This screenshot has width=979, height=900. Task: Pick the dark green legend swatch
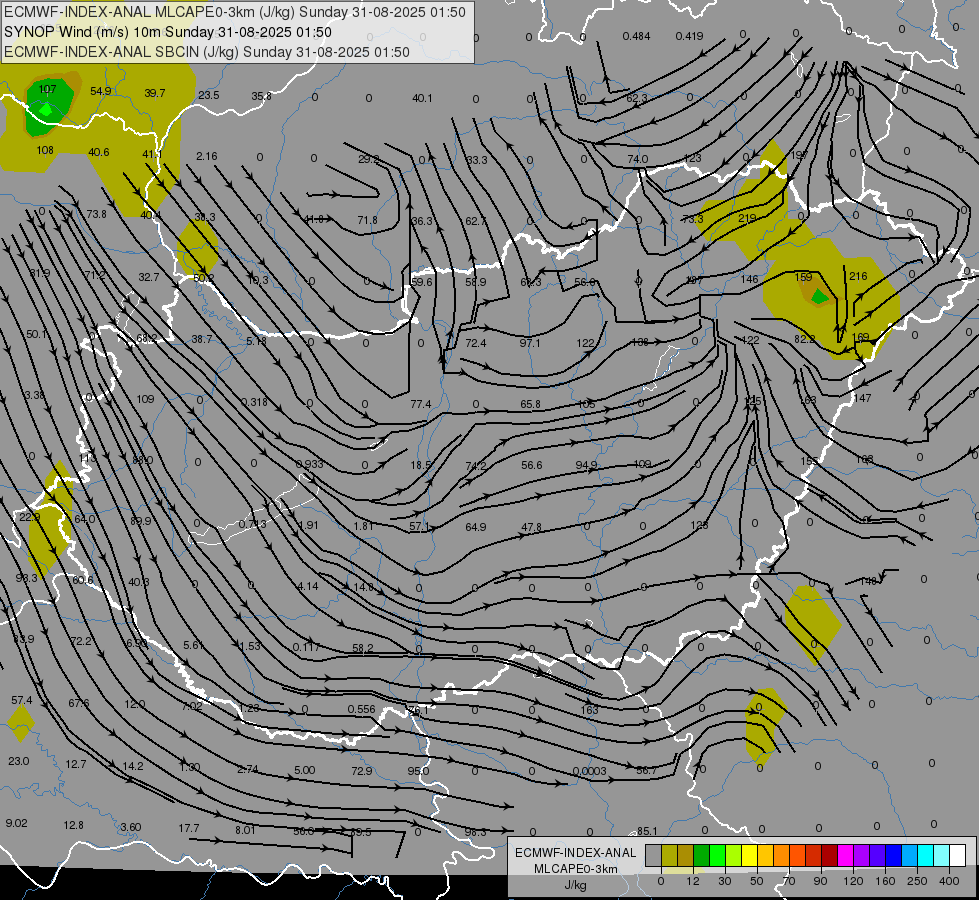point(701,856)
